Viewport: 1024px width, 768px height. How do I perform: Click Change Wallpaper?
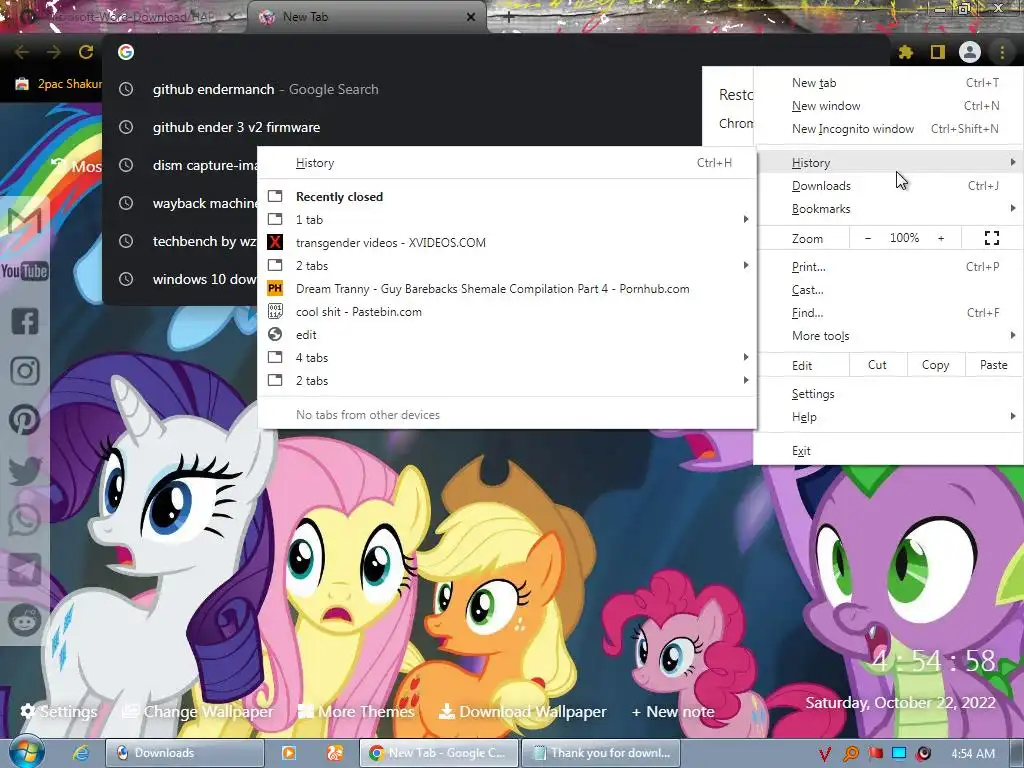[199, 711]
